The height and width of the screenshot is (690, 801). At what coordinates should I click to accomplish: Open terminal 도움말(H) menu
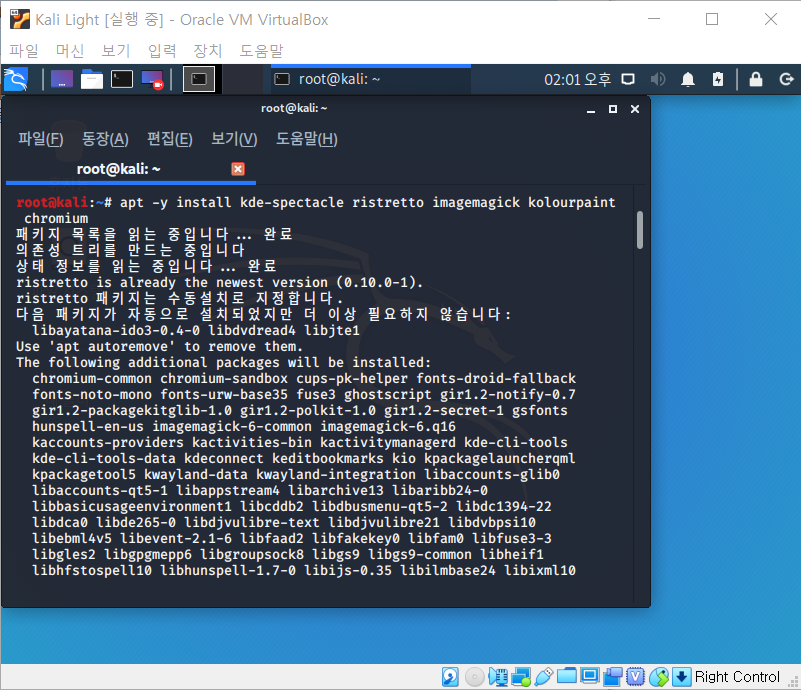pyautogui.click(x=307, y=139)
